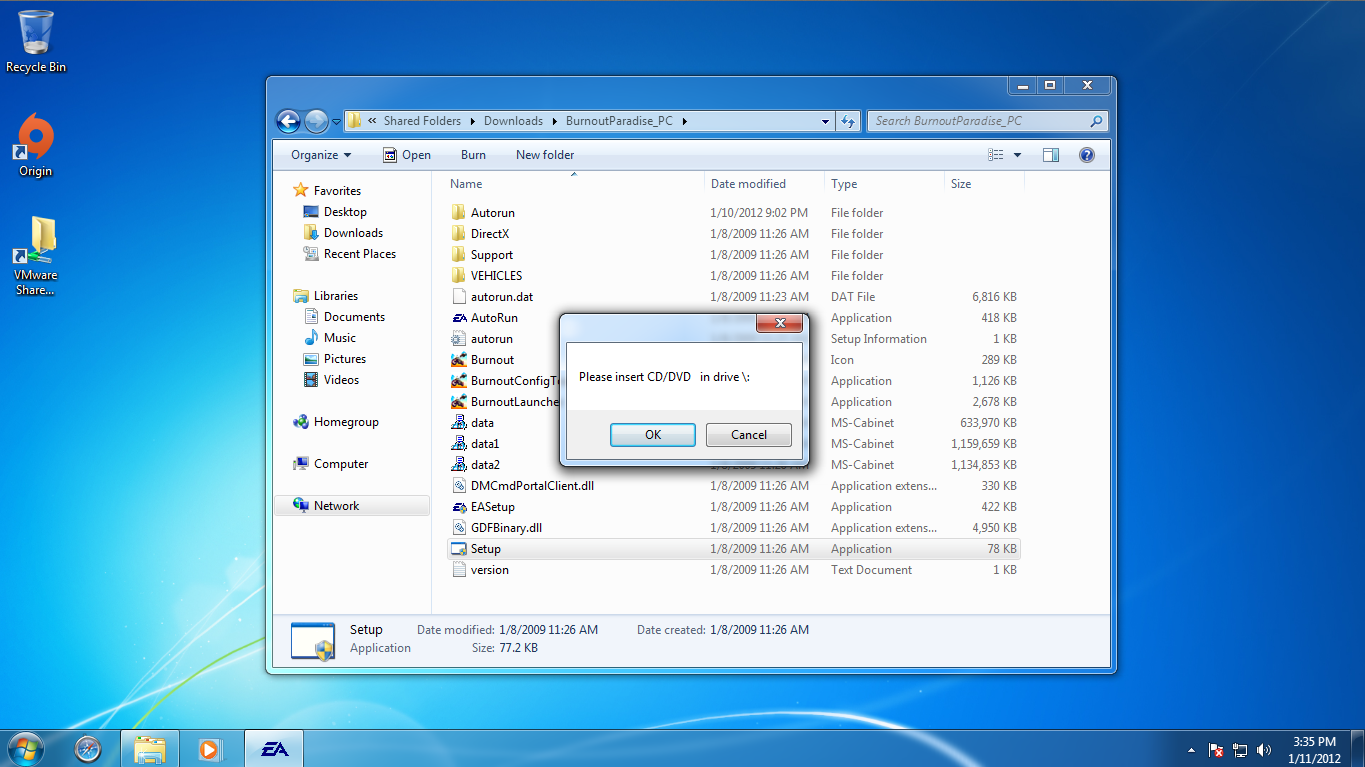Open the view options dropdown arrow
The width and height of the screenshot is (1365, 767).
pos(1018,155)
